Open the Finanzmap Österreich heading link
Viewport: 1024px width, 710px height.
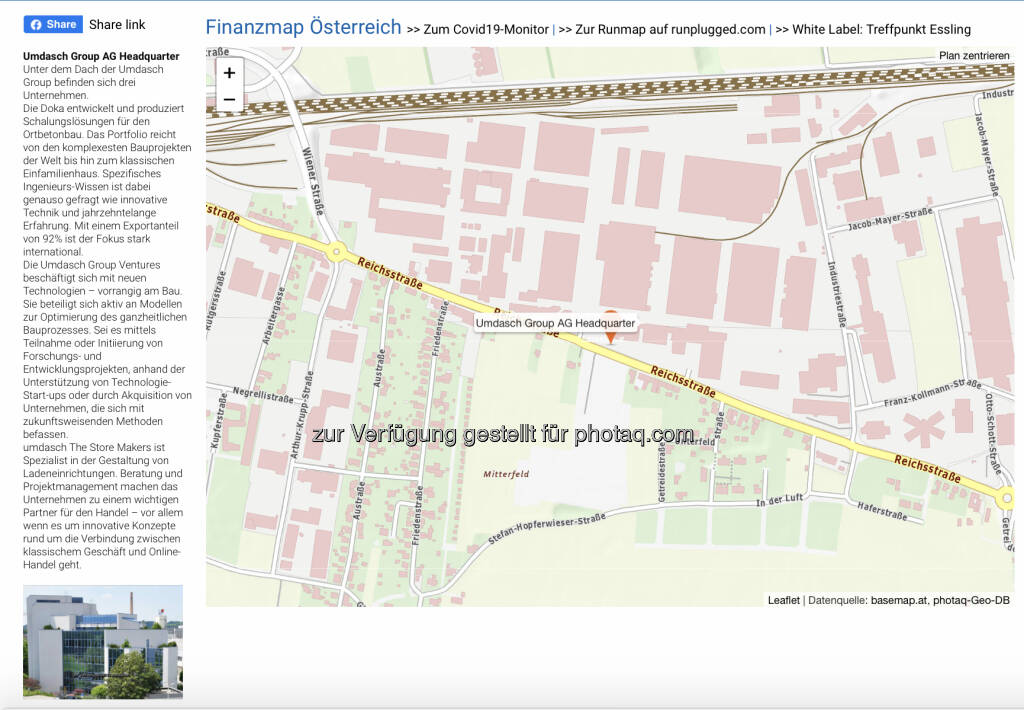pyautogui.click(x=303, y=27)
